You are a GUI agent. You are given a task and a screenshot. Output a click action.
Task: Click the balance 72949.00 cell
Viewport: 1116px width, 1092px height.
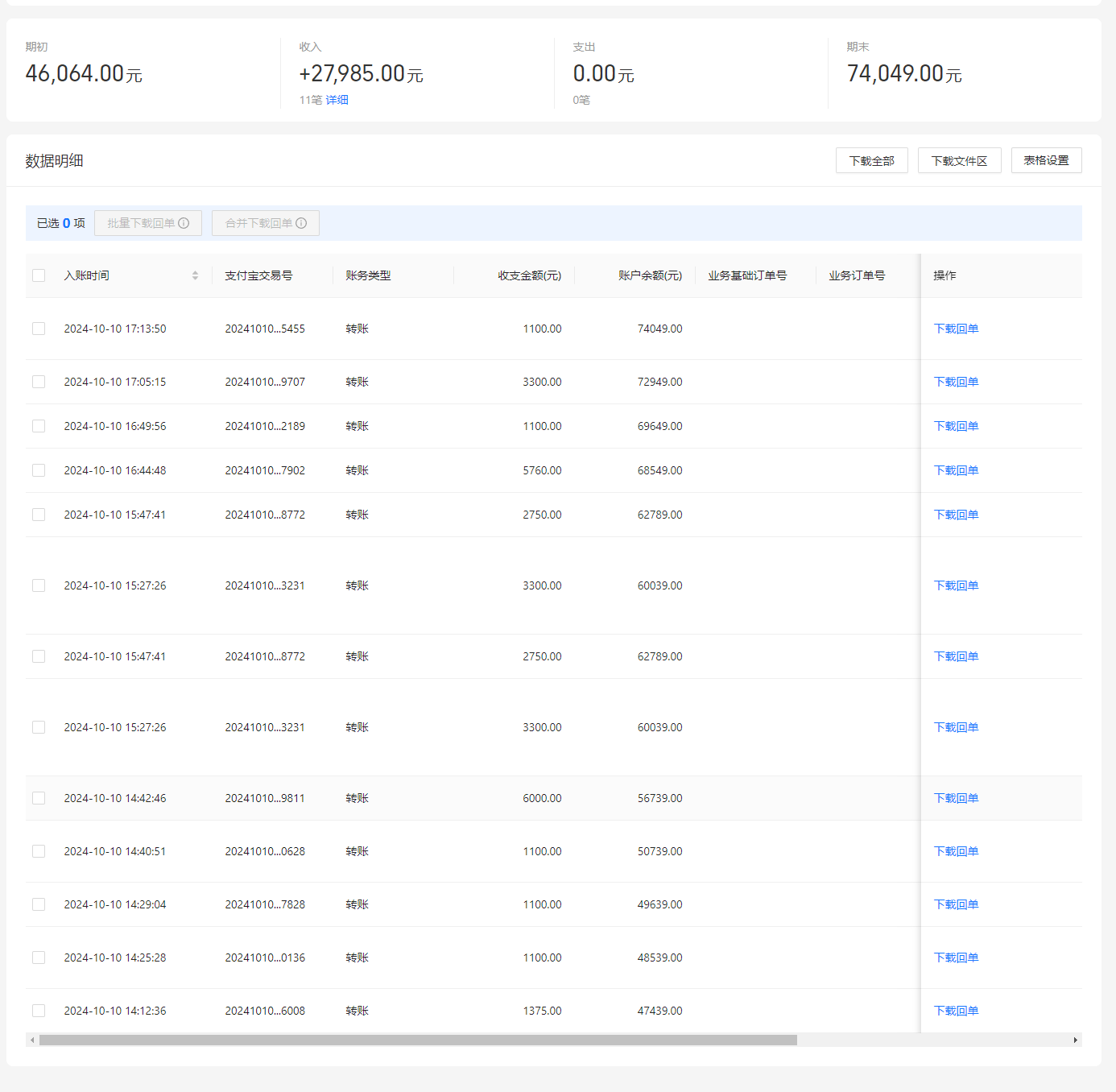(659, 382)
